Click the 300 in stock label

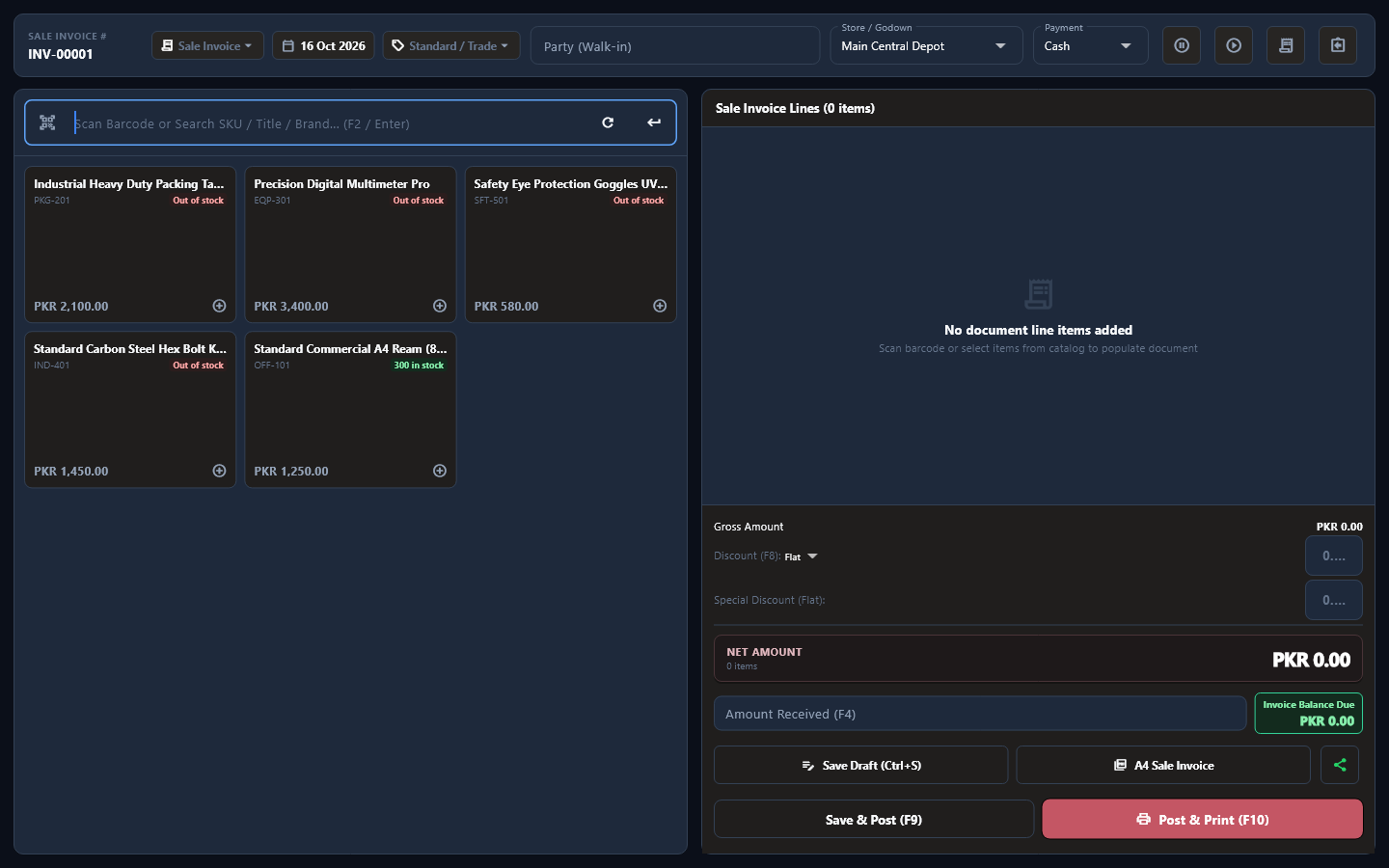pyautogui.click(x=419, y=366)
